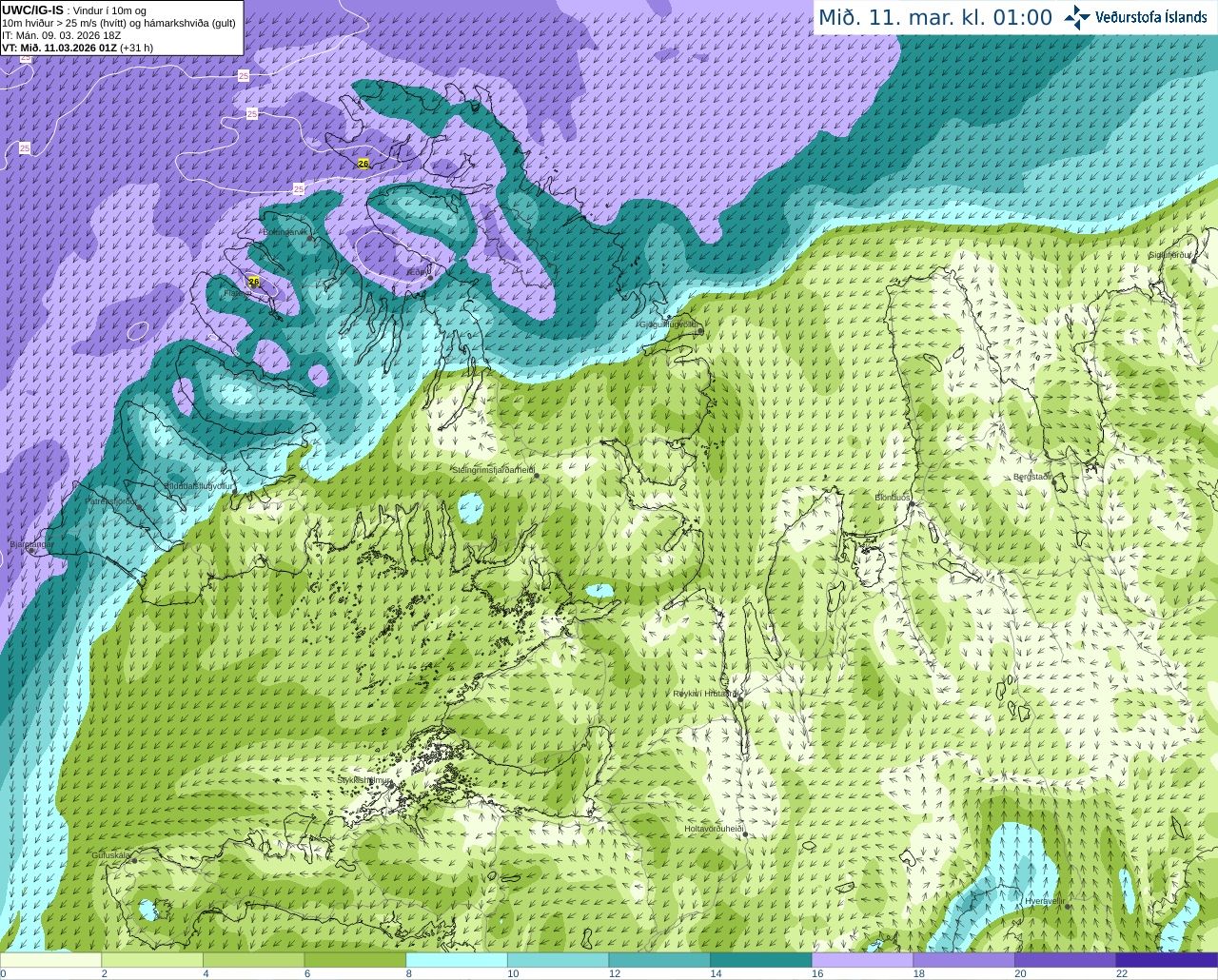Image resolution: width=1218 pixels, height=980 pixels.
Task: Select the 14–16 m/s dark teal swatch
Action: 761,960
